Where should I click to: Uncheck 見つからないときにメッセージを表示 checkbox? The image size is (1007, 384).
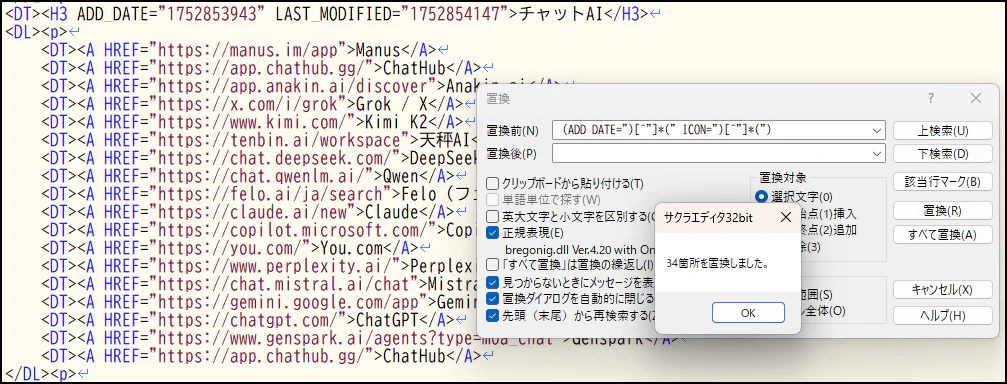(493, 282)
